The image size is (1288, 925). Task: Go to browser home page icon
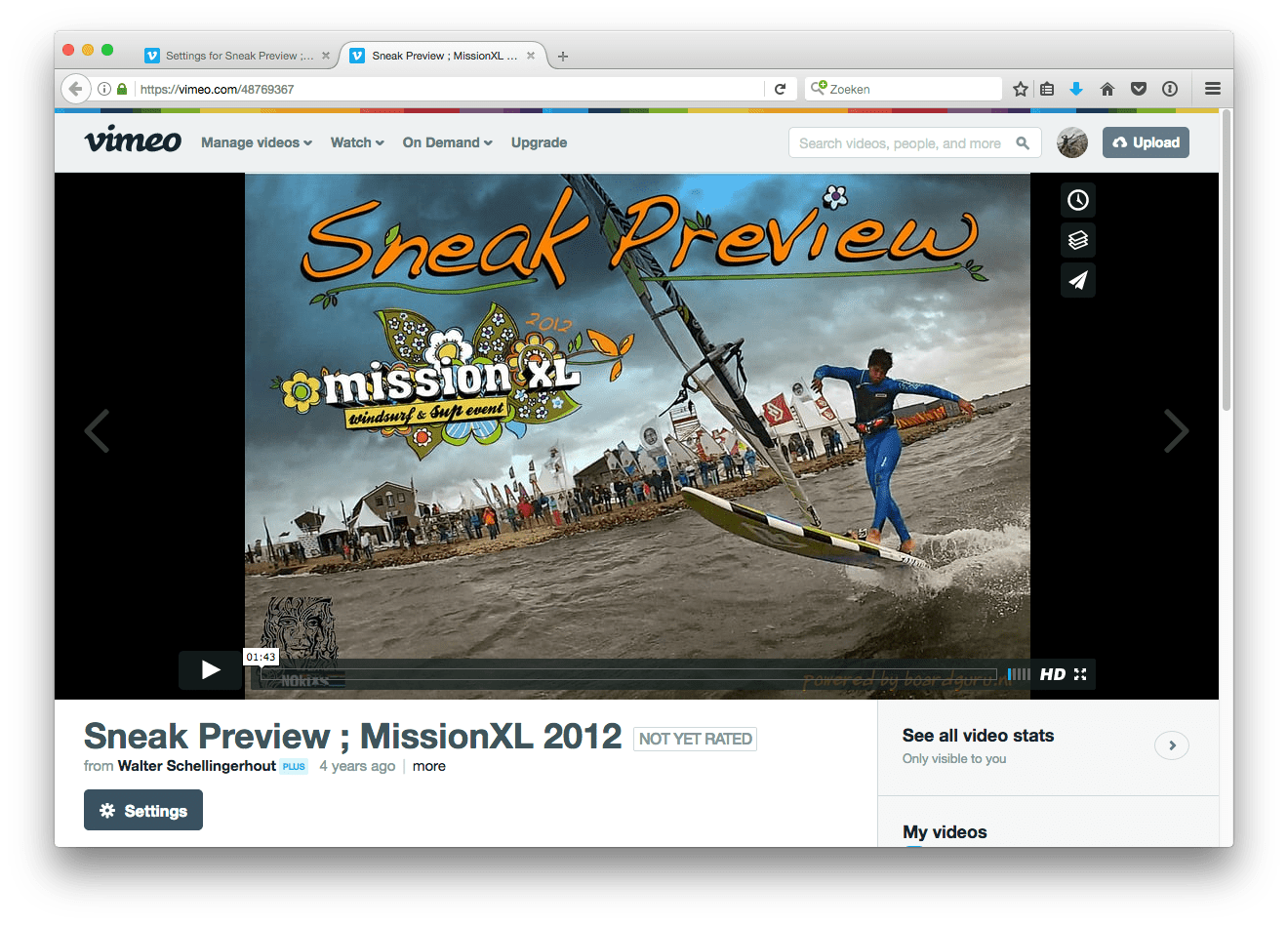click(1107, 89)
